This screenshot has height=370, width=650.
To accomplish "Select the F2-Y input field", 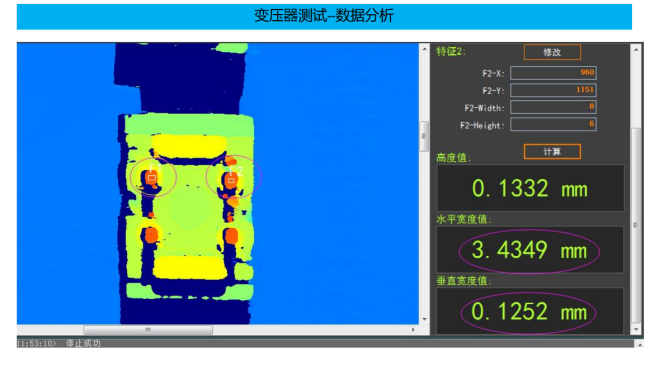I will point(553,90).
